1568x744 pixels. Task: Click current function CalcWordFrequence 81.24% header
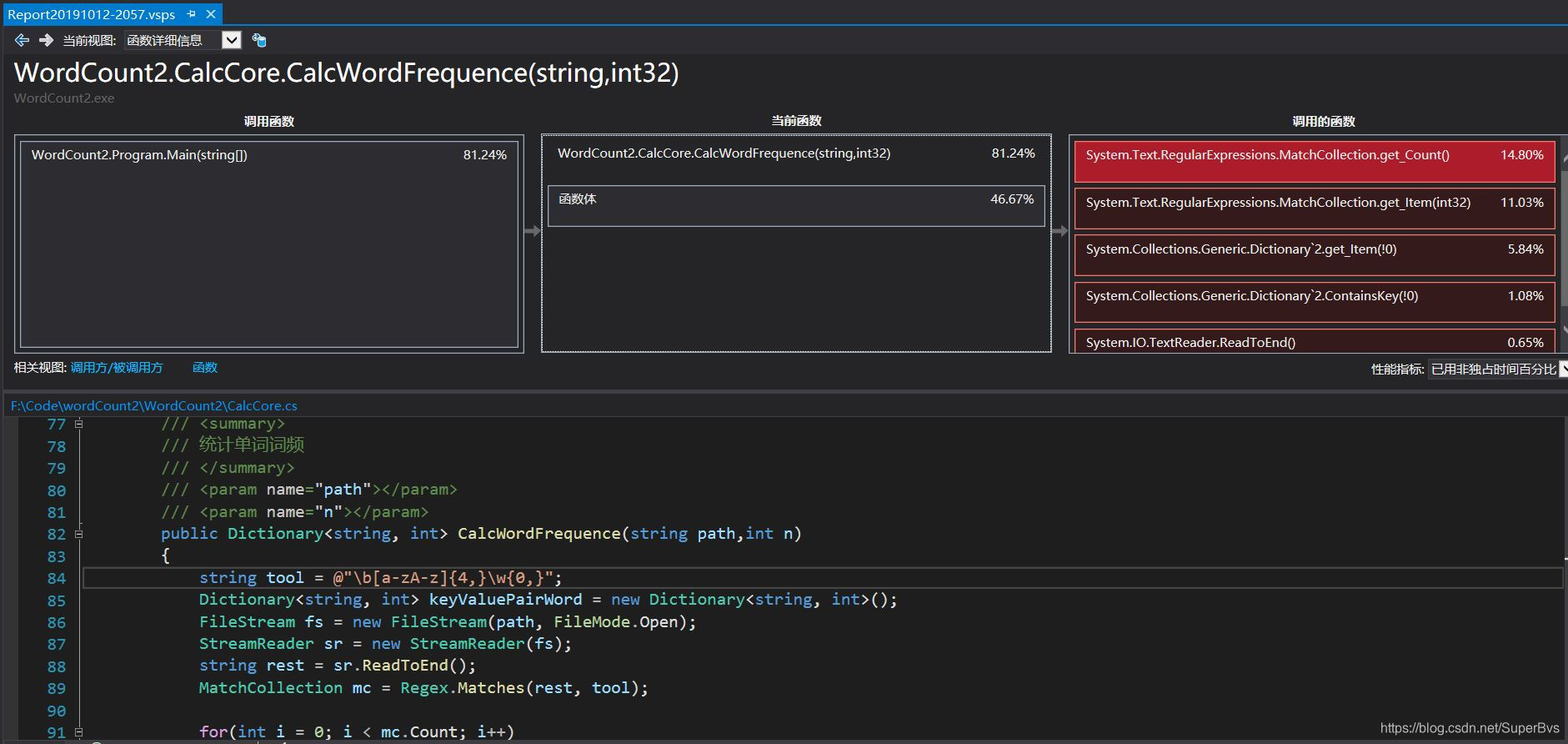coord(796,153)
